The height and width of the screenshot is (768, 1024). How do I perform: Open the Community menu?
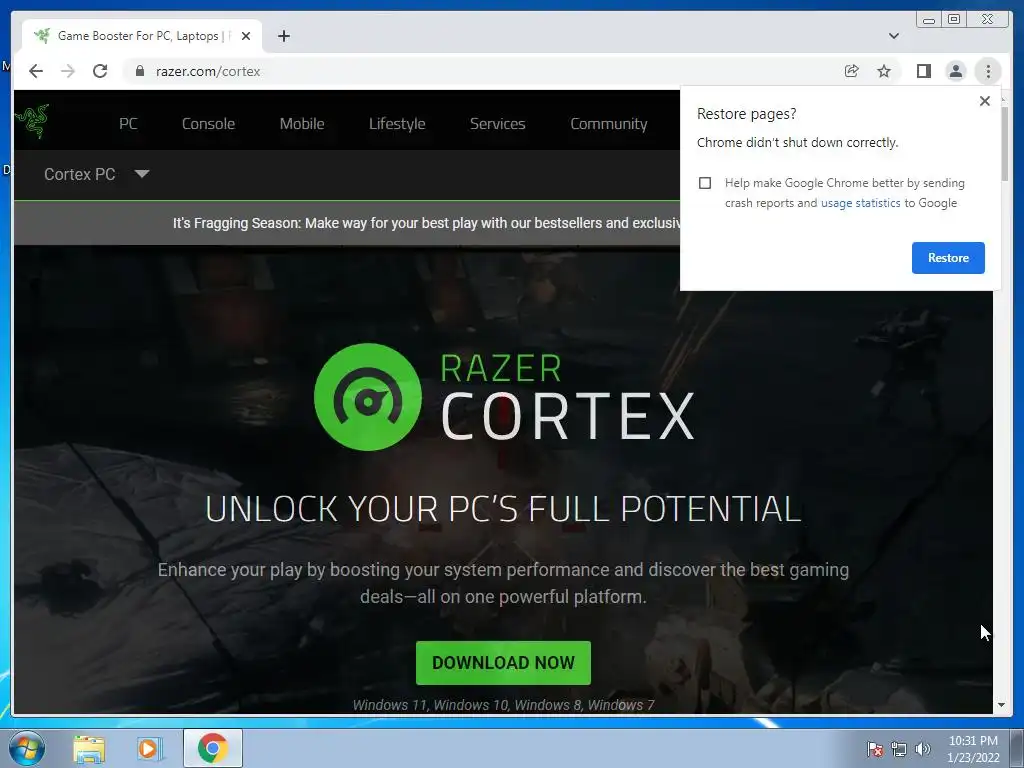pos(609,123)
